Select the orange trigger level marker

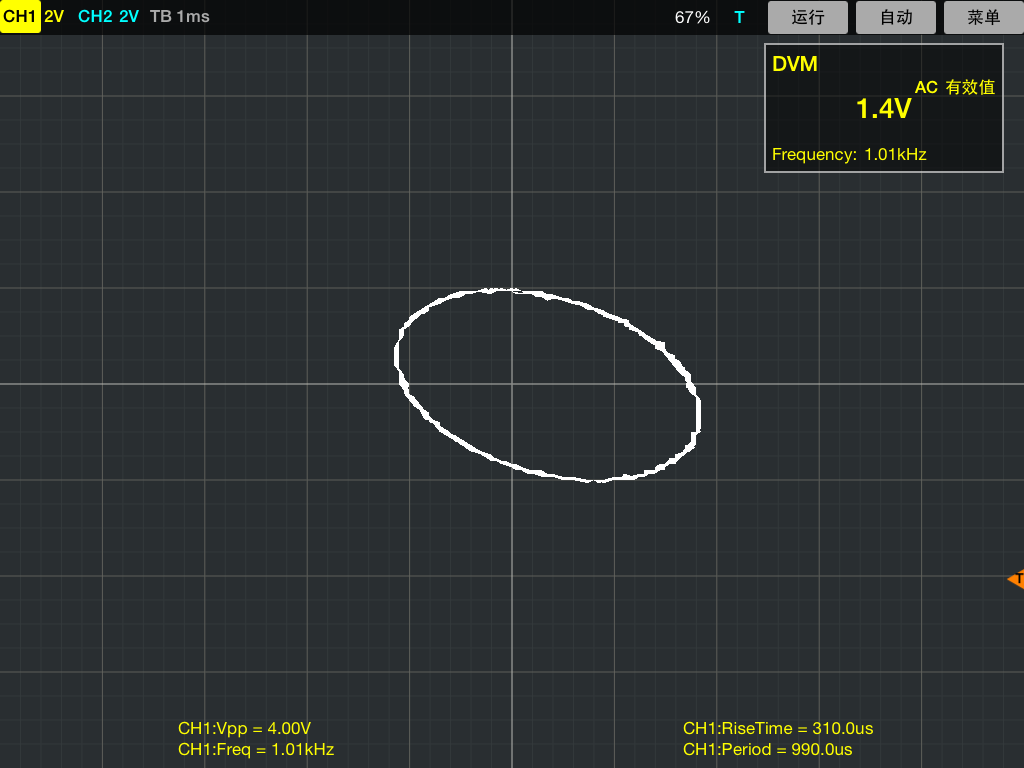pyautogui.click(x=1016, y=579)
